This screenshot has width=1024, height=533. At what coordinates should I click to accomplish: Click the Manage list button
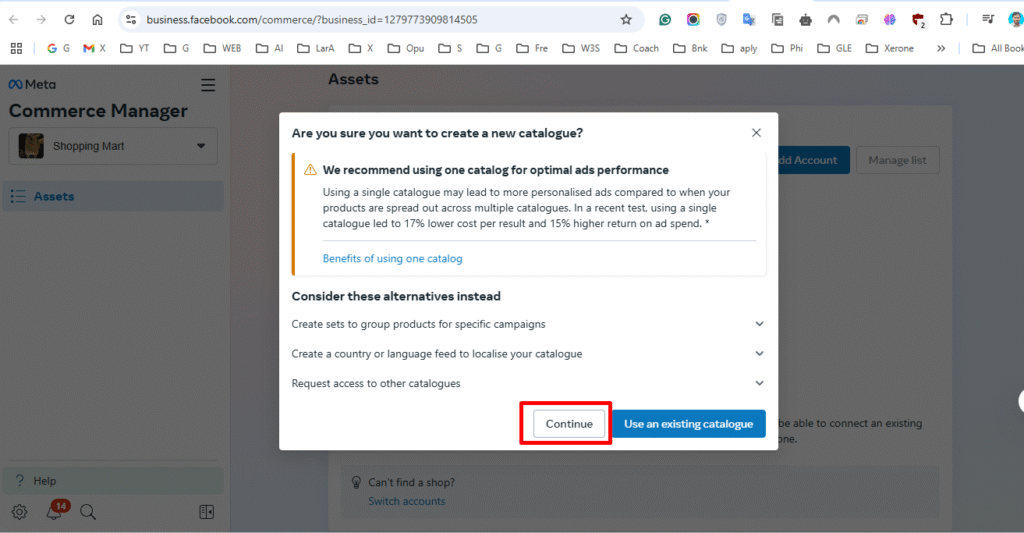897,160
